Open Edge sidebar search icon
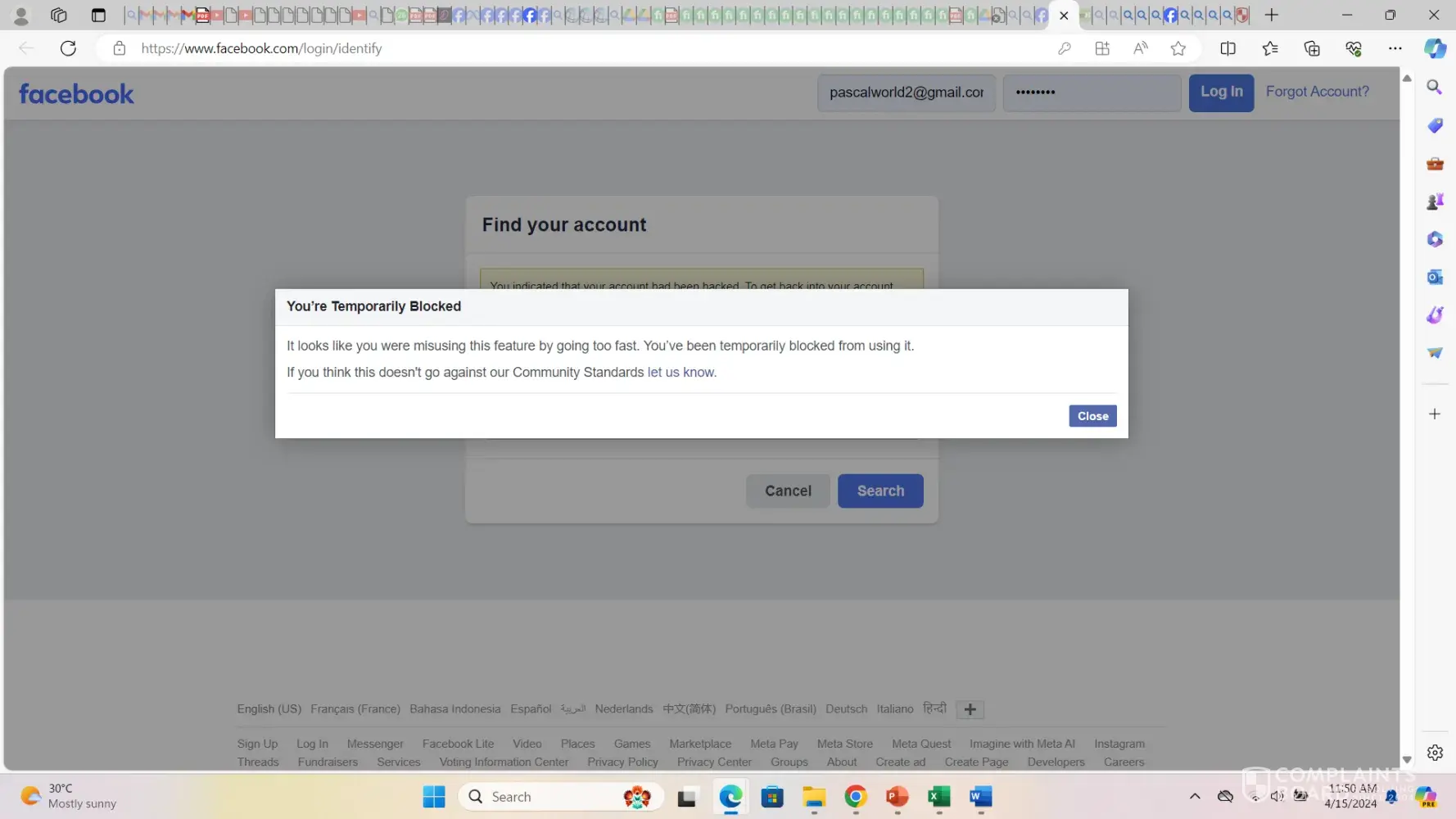The width and height of the screenshot is (1456, 819). pyautogui.click(x=1435, y=87)
